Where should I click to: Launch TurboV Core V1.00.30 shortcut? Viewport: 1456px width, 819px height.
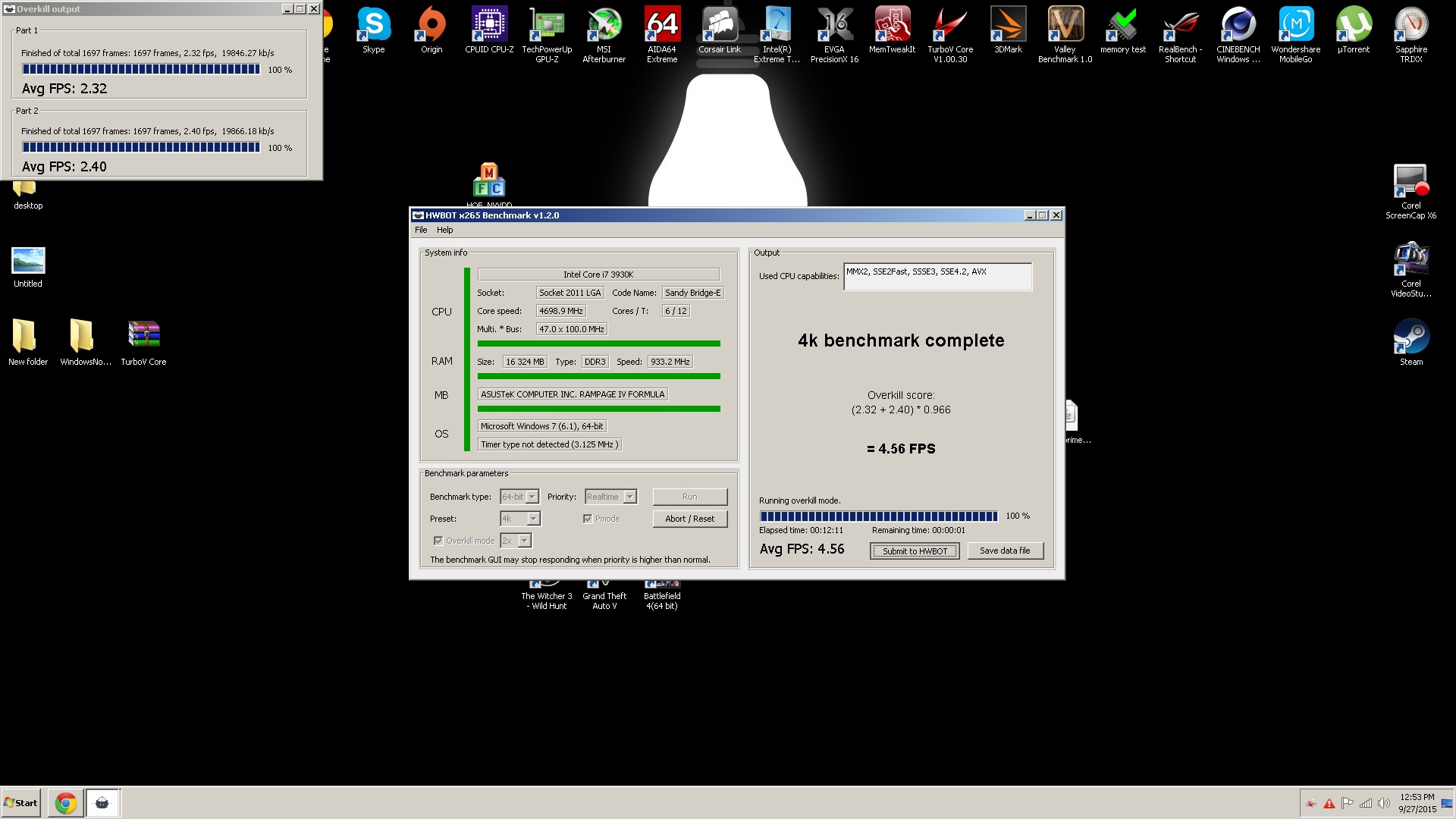(950, 35)
